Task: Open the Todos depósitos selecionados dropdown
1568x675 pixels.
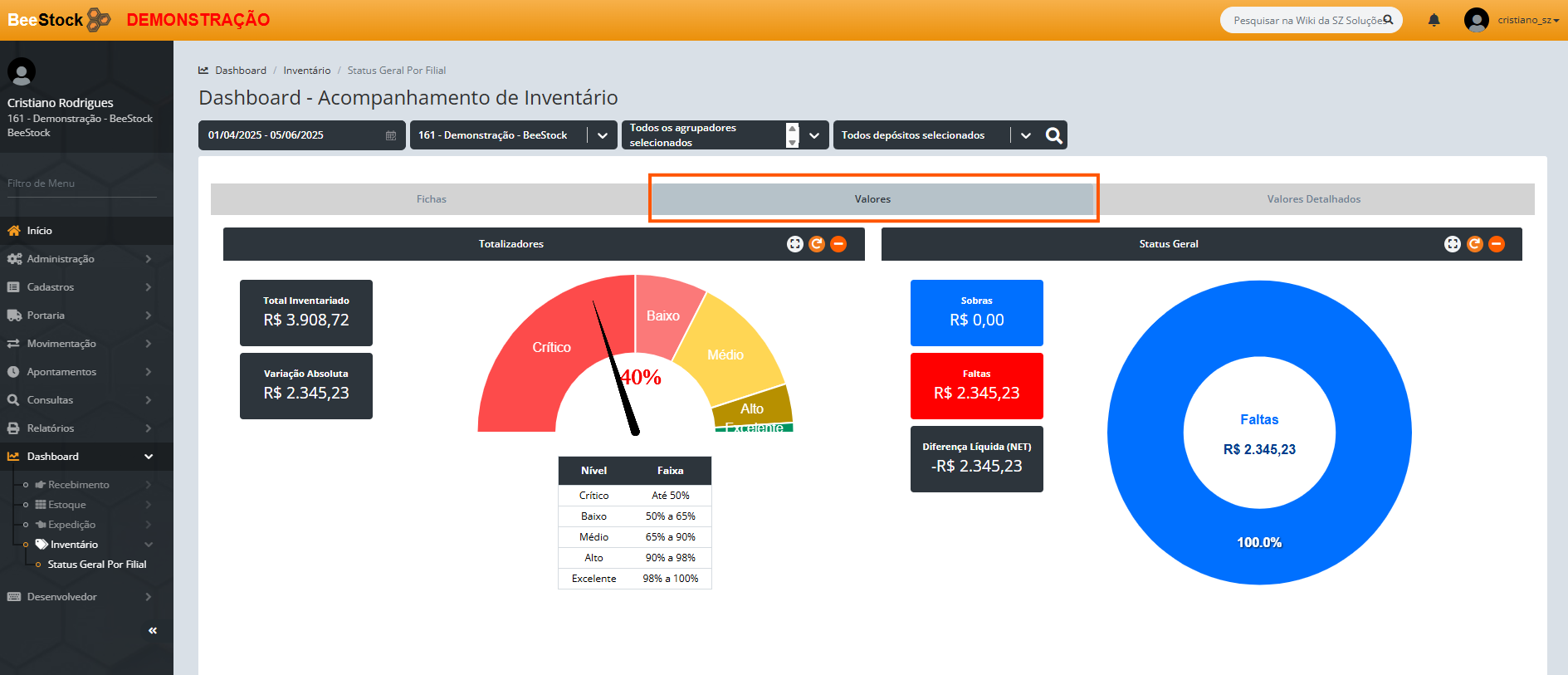Action: 1025,135
